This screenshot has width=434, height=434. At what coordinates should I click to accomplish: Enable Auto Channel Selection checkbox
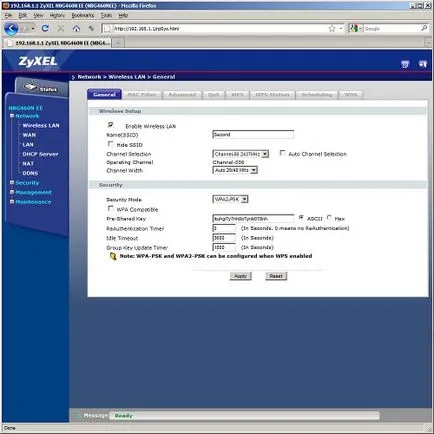[x=283, y=153]
